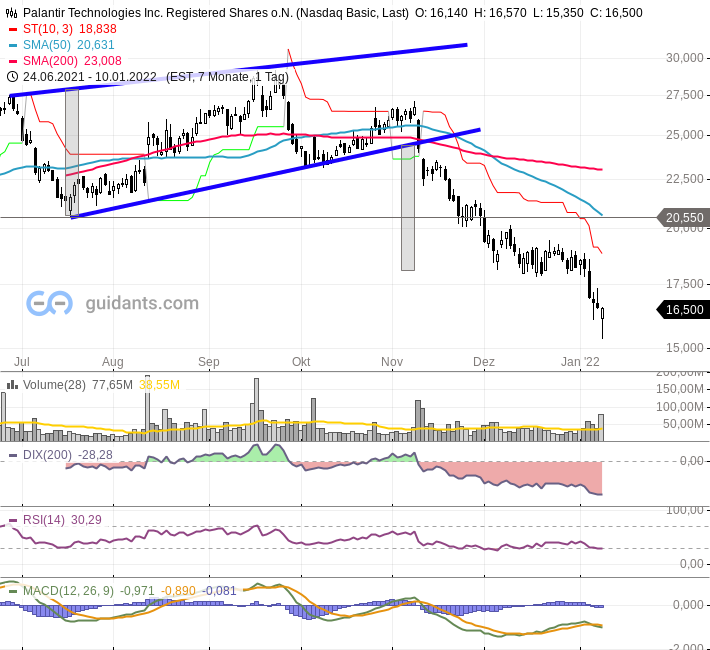Click the 16,500 current price tag
710x650 pixels.
684,310
